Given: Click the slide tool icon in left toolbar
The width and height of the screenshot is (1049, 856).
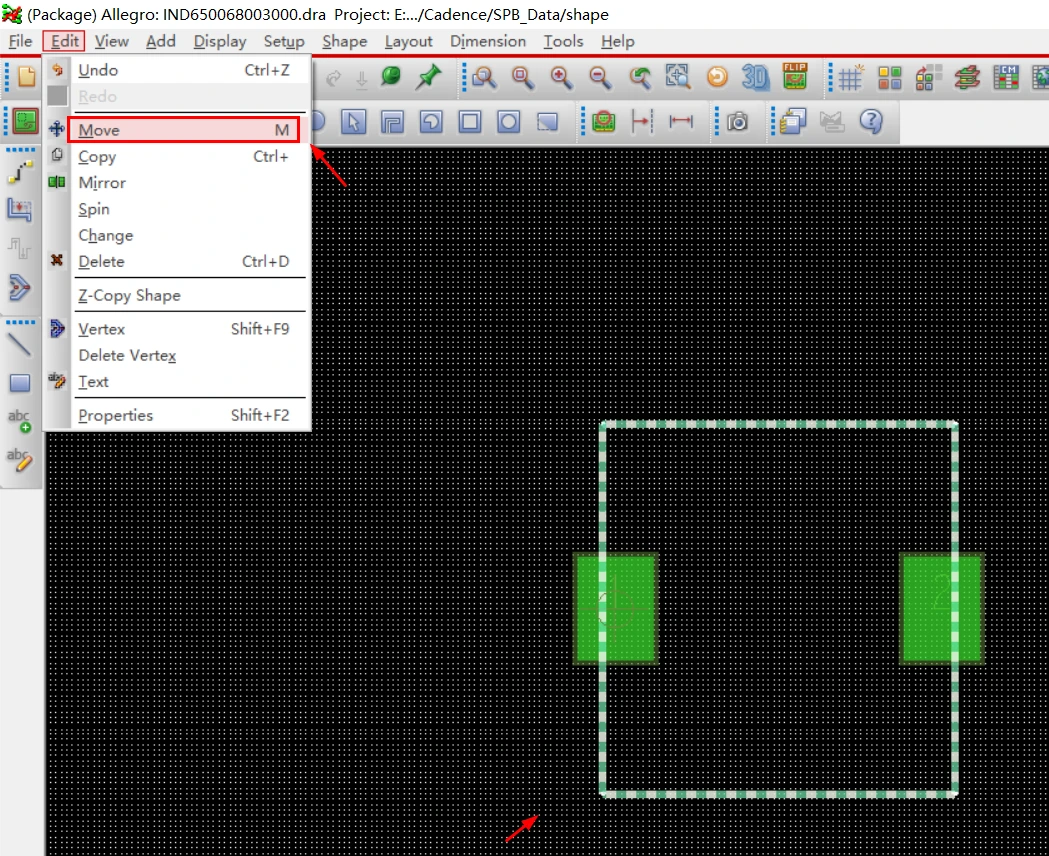Looking at the screenshot, I should pyautogui.click(x=19, y=210).
